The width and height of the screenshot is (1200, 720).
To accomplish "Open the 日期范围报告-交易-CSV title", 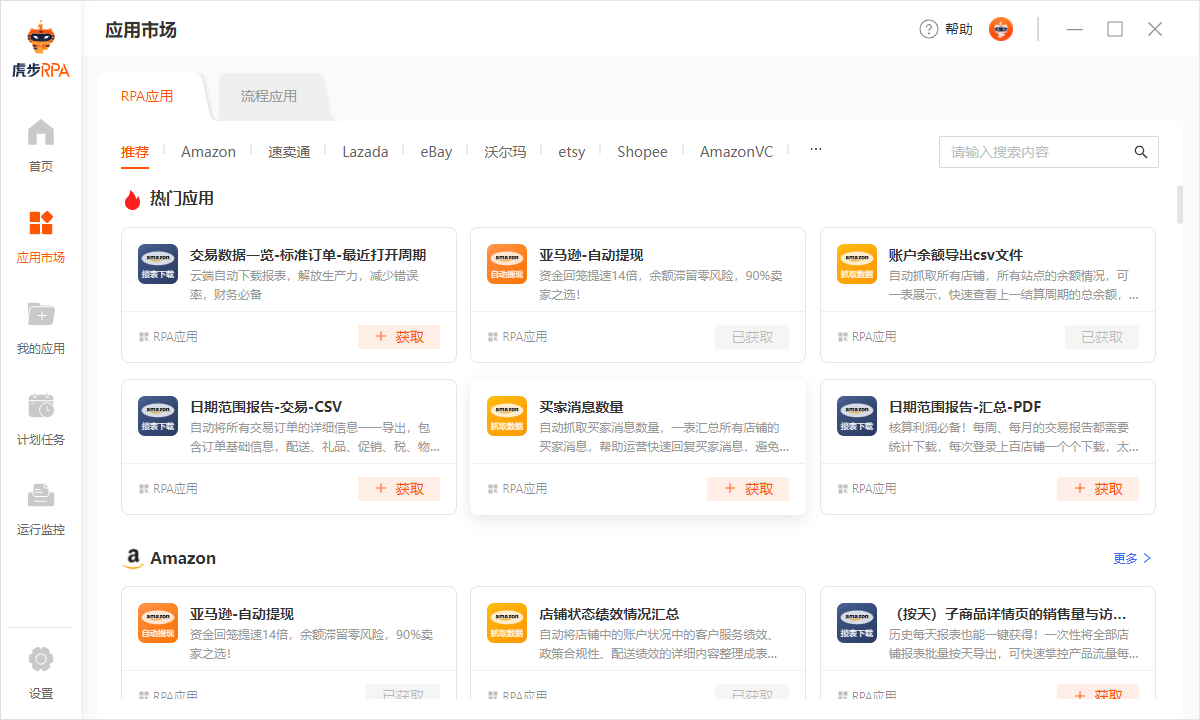I will click(x=266, y=407).
